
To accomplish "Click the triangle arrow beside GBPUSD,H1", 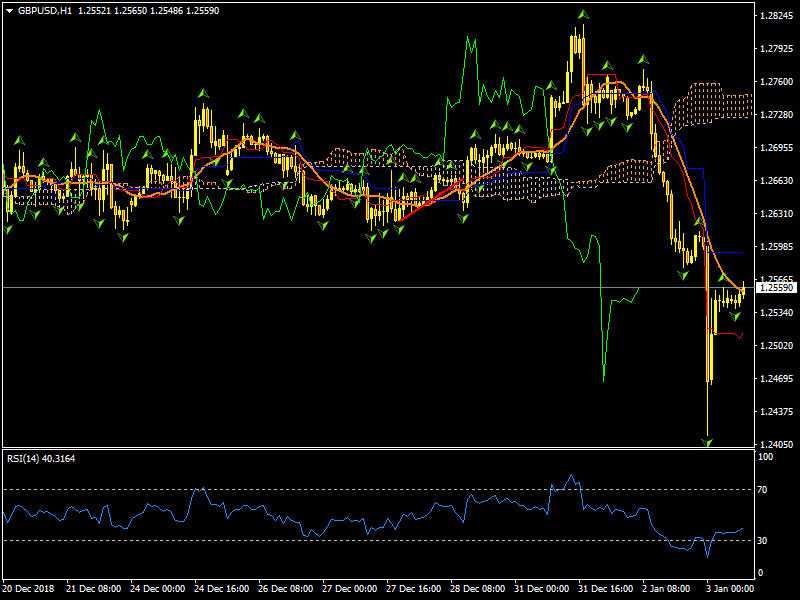I will coord(9,10).
